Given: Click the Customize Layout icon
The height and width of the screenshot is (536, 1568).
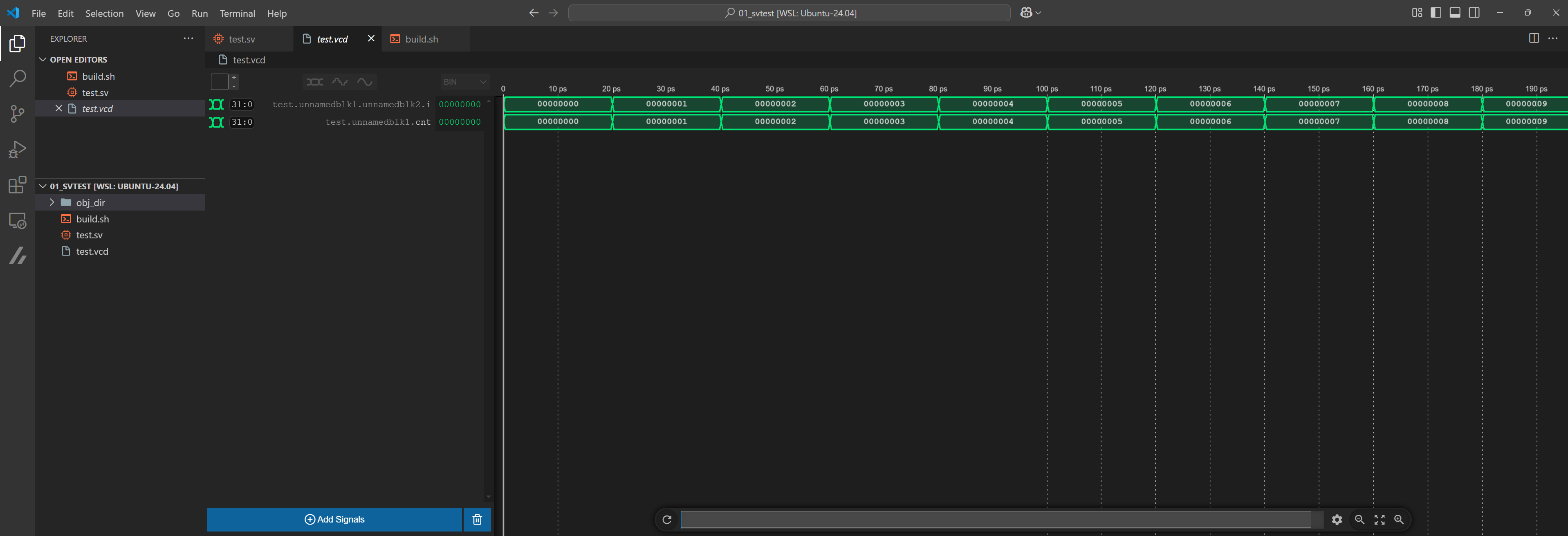Looking at the screenshot, I should (x=1417, y=13).
